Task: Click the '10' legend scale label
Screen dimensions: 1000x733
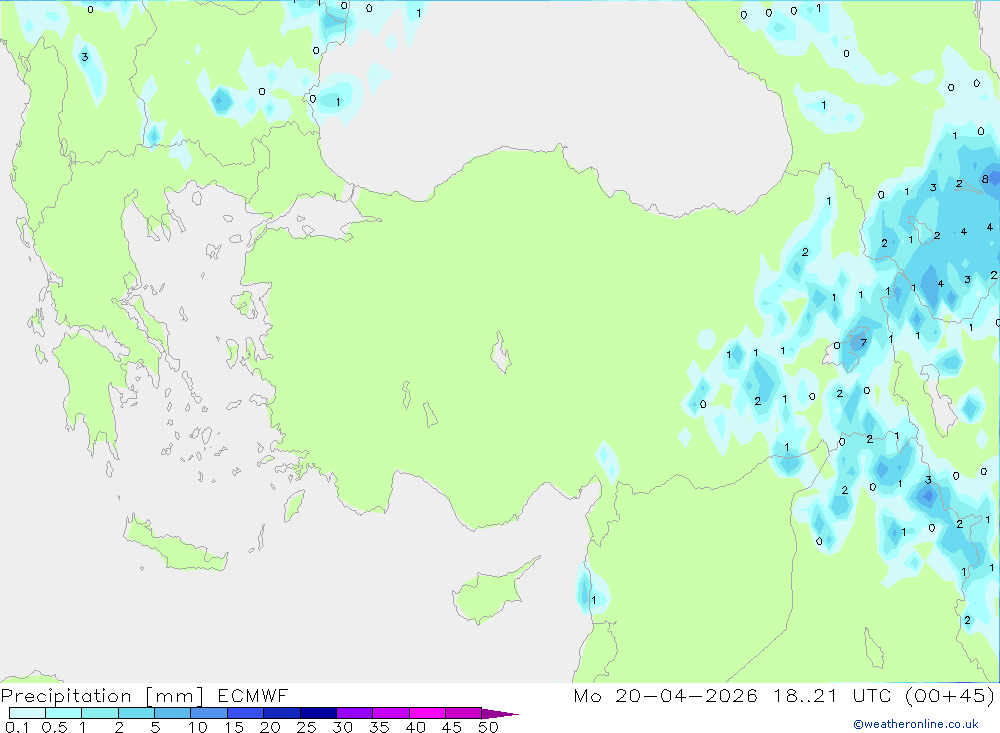Action: [197, 727]
